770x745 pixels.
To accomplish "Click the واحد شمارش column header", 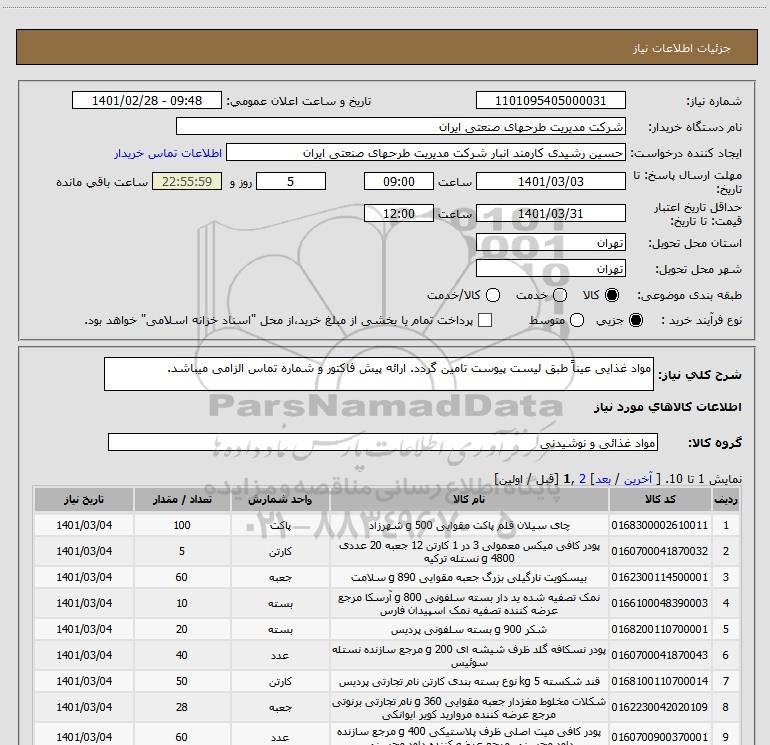I will coord(280,499).
